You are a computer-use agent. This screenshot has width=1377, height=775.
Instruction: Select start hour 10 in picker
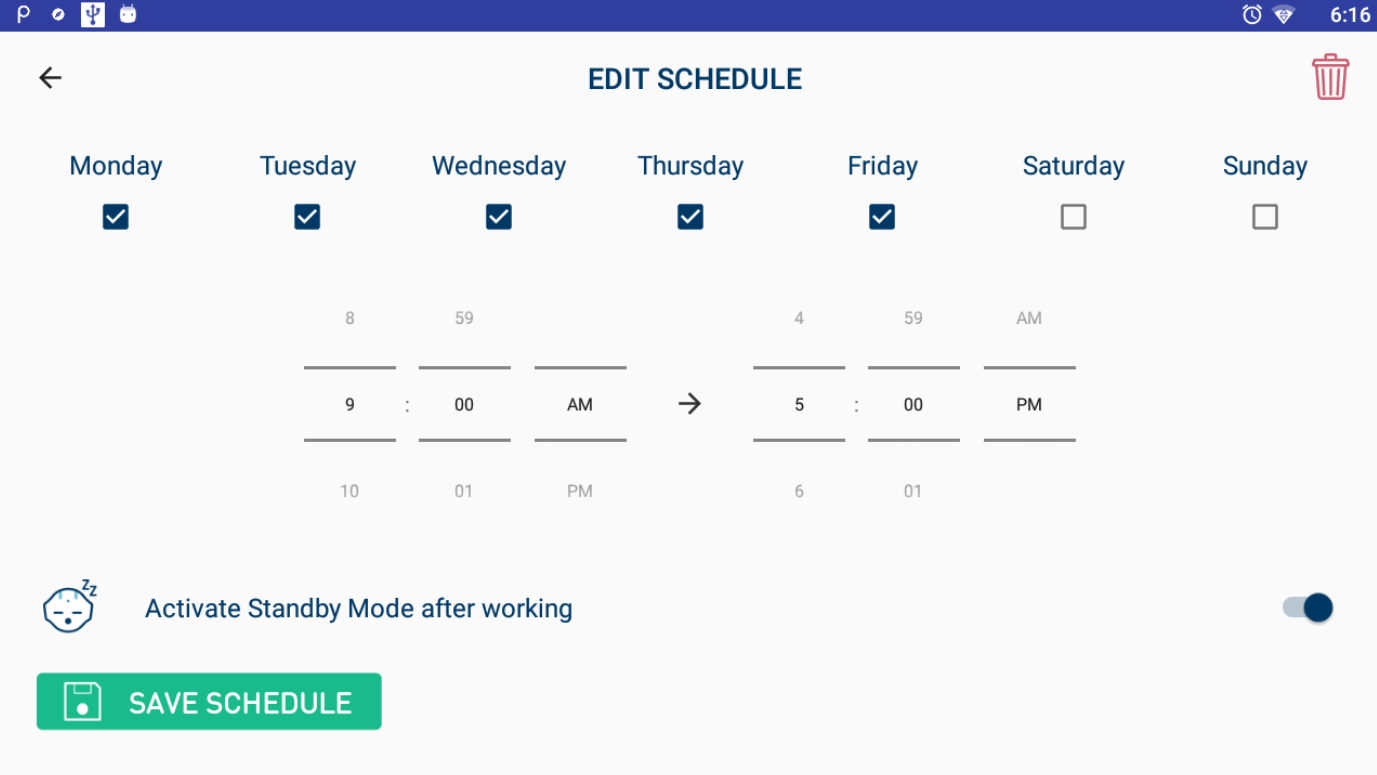click(x=349, y=491)
